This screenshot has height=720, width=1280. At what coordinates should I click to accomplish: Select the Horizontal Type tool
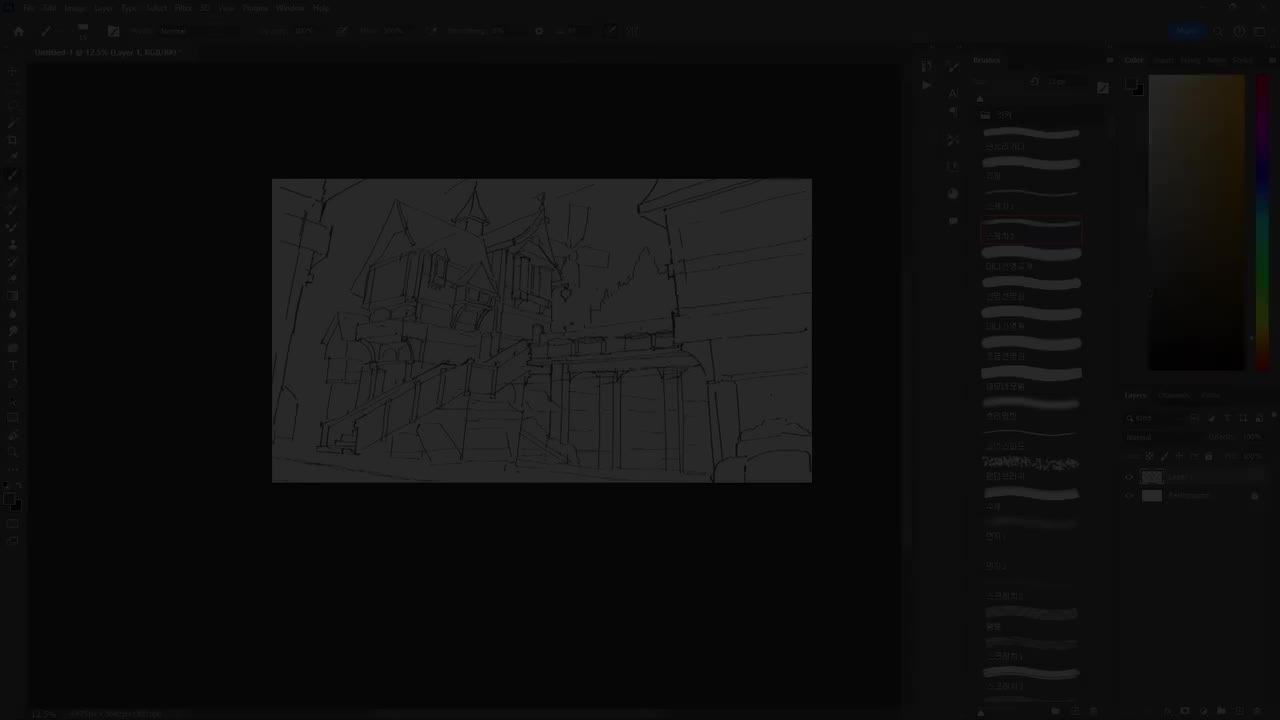[13, 365]
